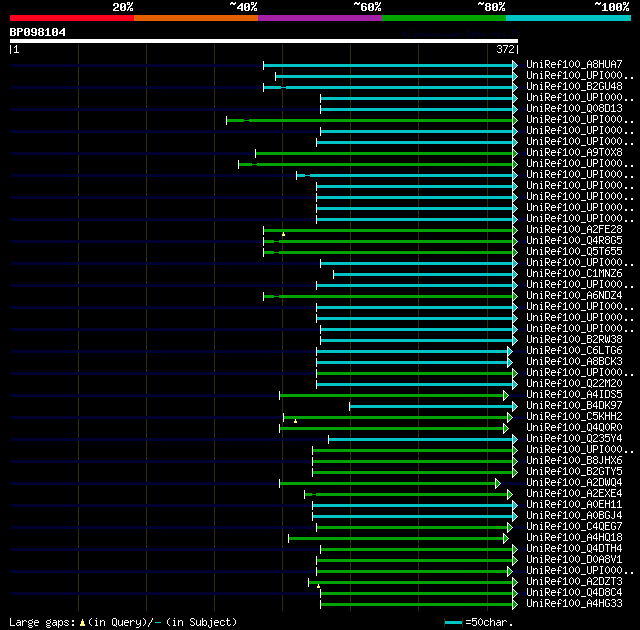Select the UniRef100_A4IDS5 hit label
Image resolution: width=640 pixels, height=630 pixels.
click(x=574, y=395)
